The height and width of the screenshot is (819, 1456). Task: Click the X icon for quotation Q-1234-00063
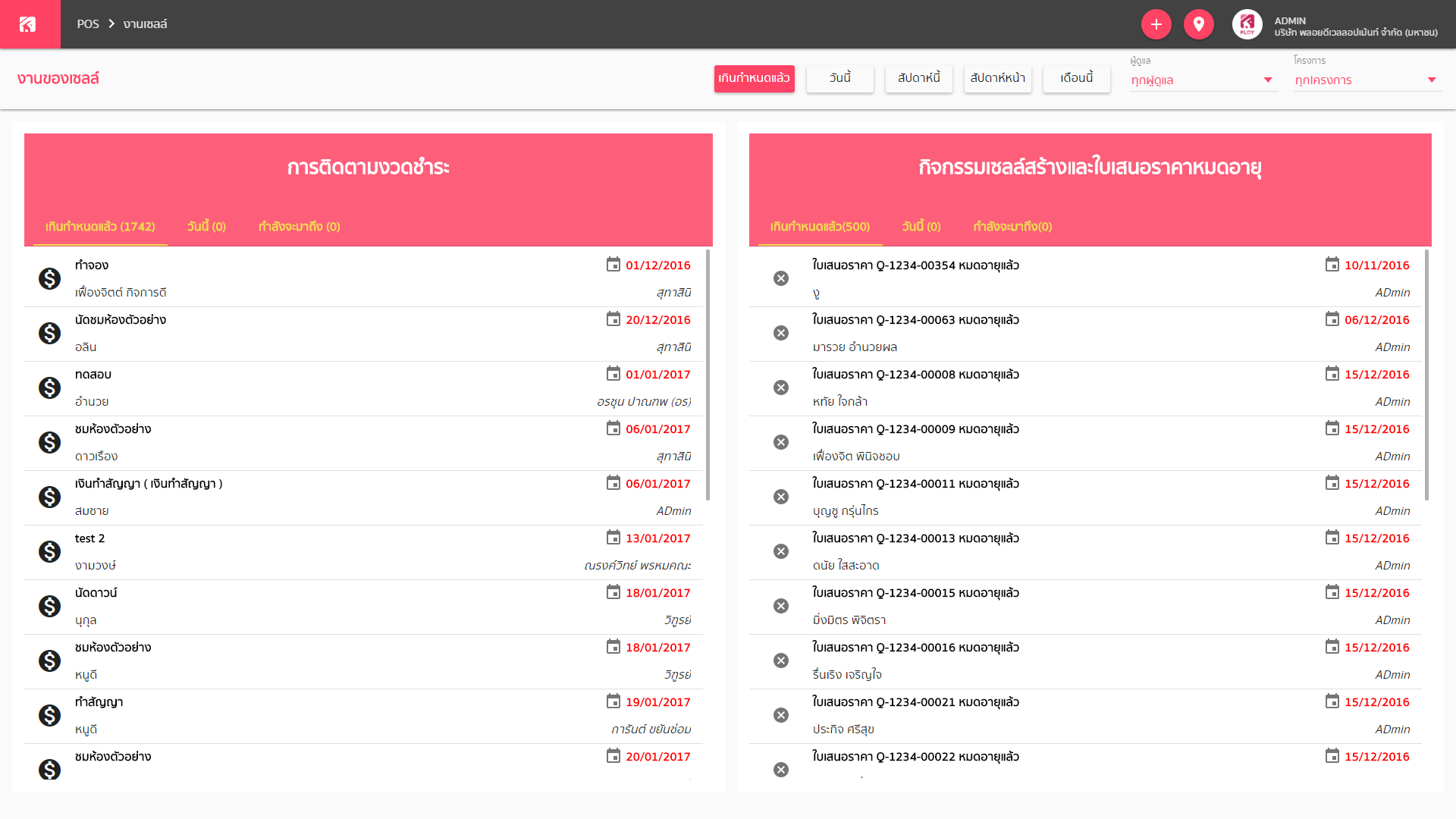click(781, 333)
